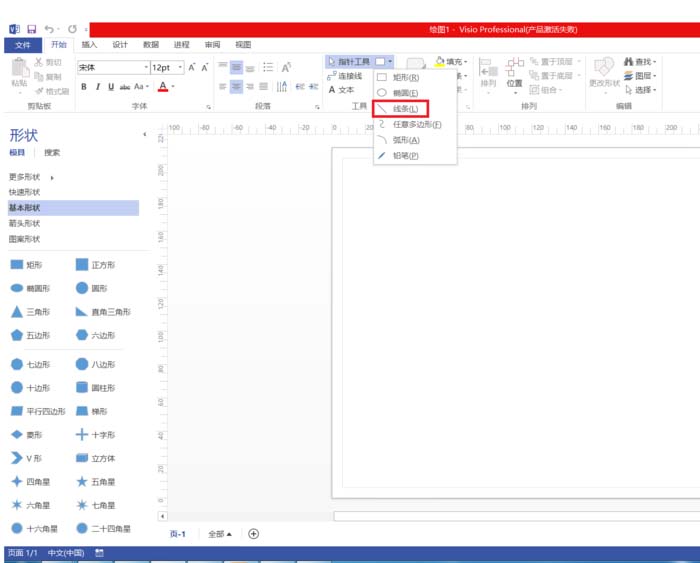Toggle align top in paragraph group
700x563 pixels.
tap(223, 67)
